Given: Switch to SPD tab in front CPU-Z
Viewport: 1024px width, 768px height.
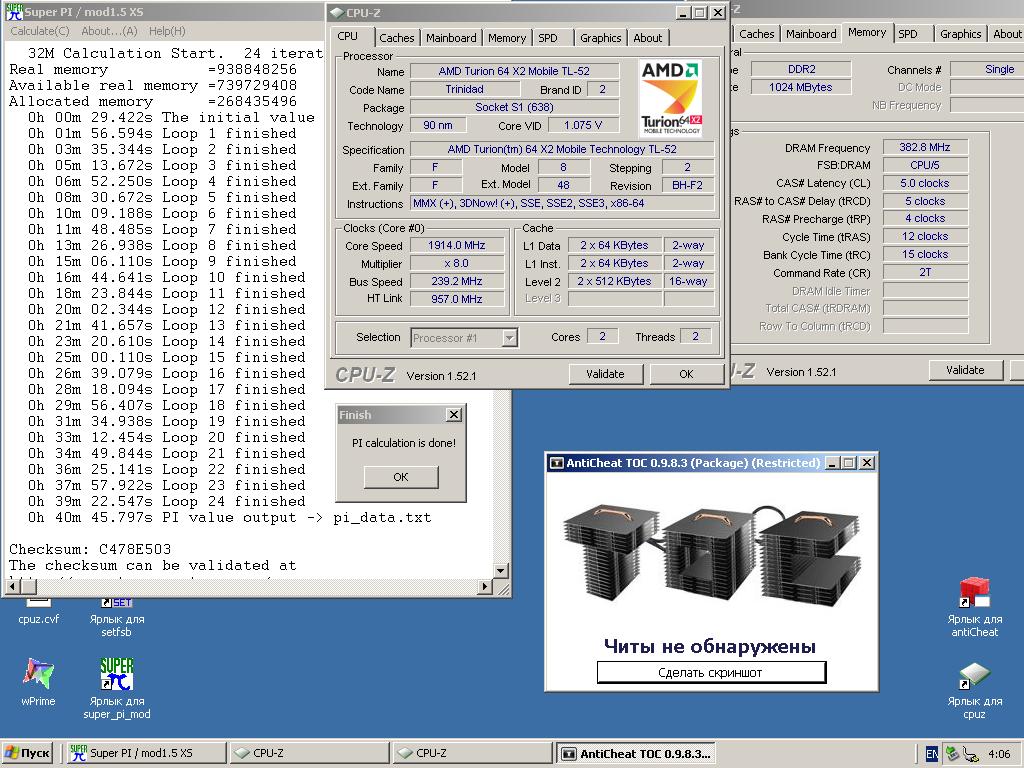Looking at the screenshot, I should pyautogui.click(x=548, y=38).
